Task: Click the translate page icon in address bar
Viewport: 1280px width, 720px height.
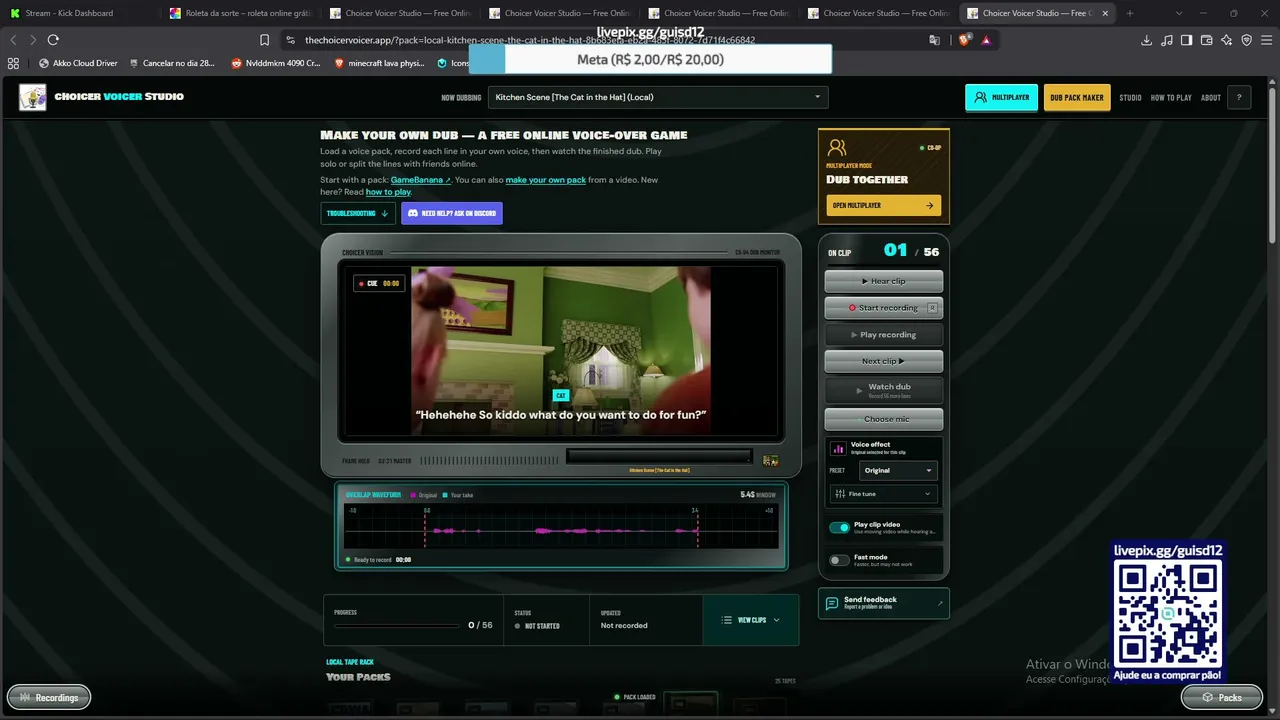Action: click(x=935, y=40)
